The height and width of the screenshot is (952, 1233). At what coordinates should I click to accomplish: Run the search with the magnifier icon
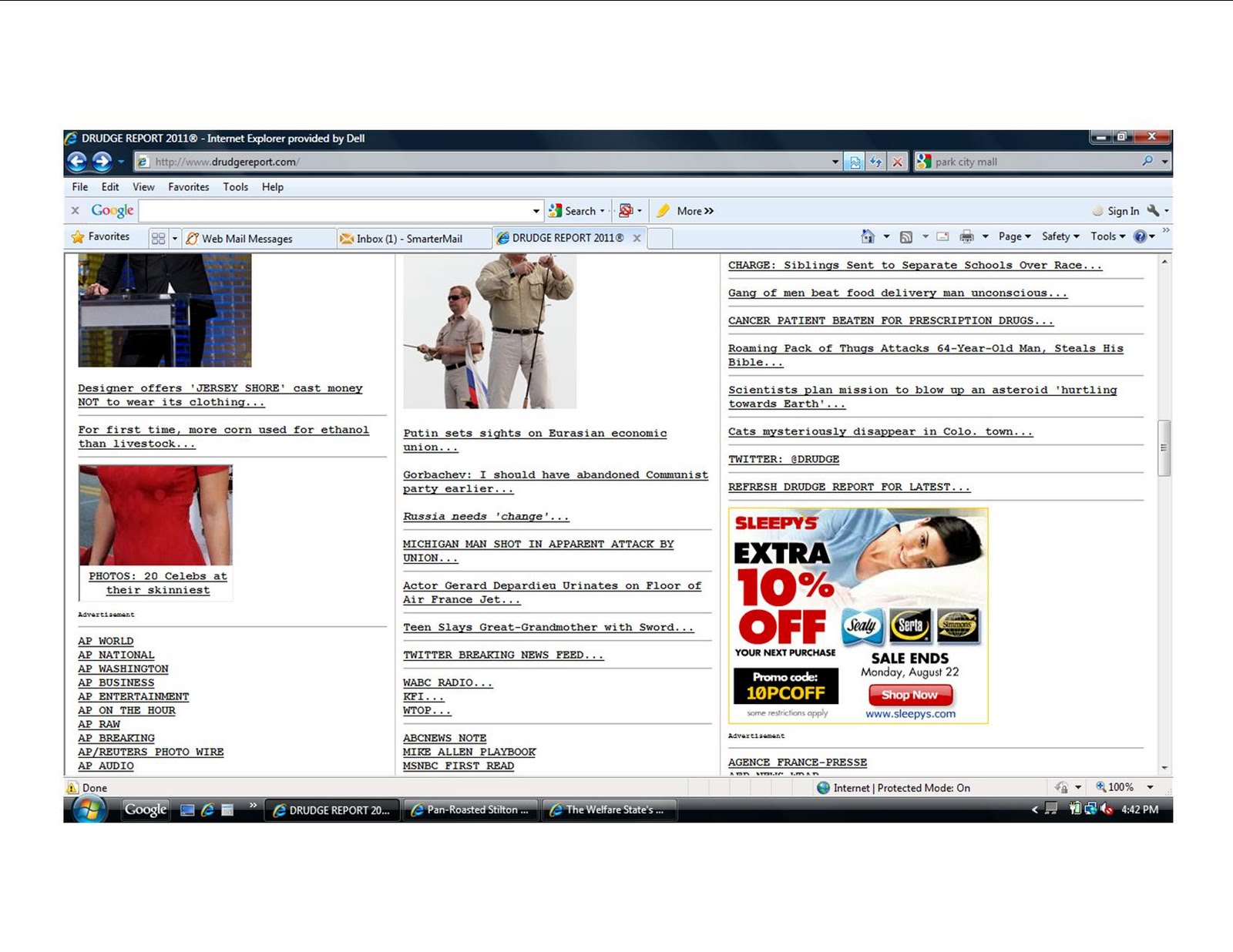1147,161
